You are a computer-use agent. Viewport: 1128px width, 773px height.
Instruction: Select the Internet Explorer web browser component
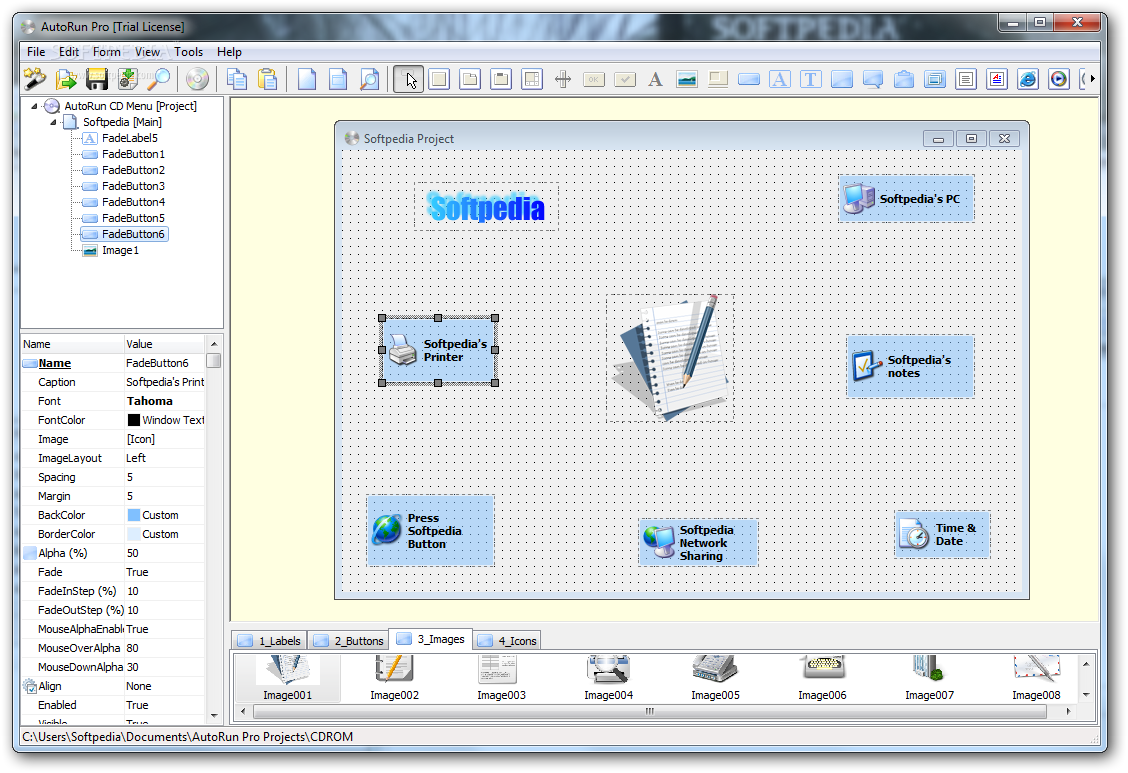pos(1028,79)
